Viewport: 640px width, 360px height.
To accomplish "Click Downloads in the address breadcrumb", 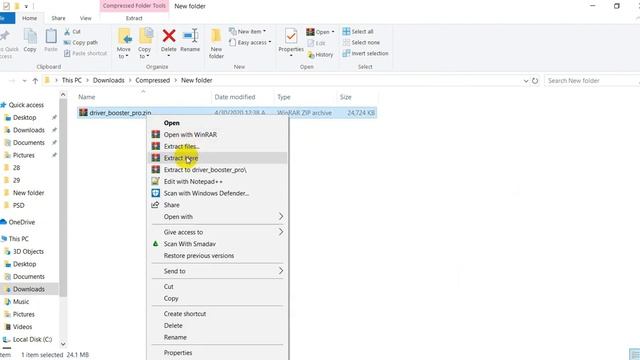I will click(x=109, y=80).
